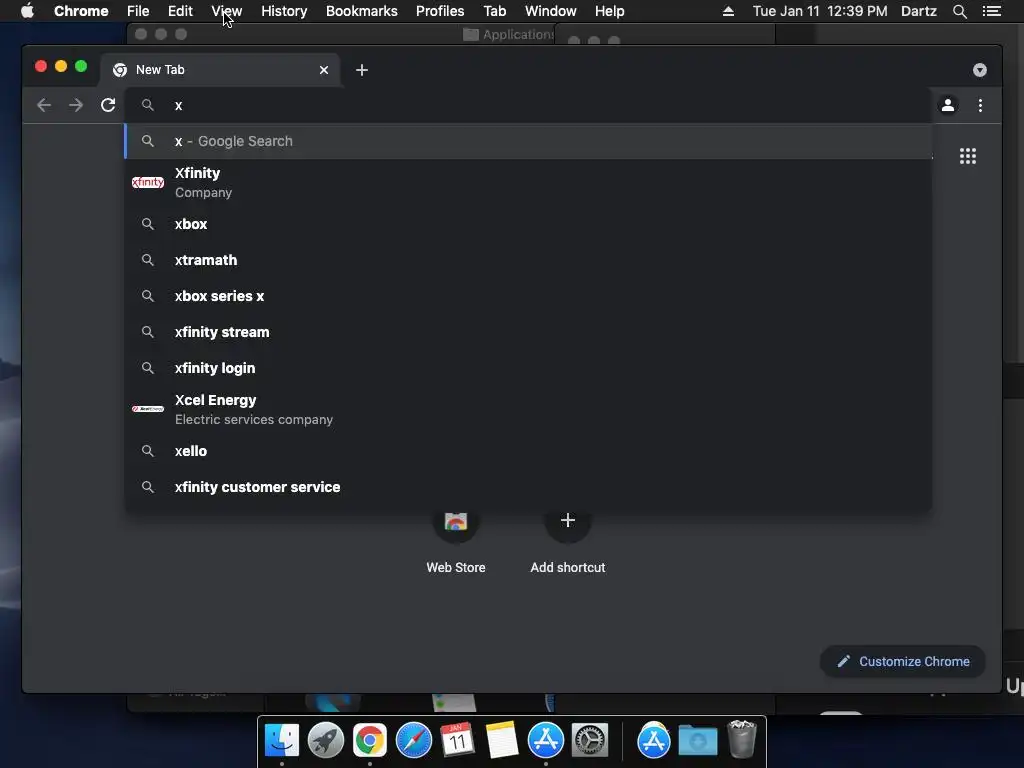Pick the xbox suggestion

[x=528, y=224]
